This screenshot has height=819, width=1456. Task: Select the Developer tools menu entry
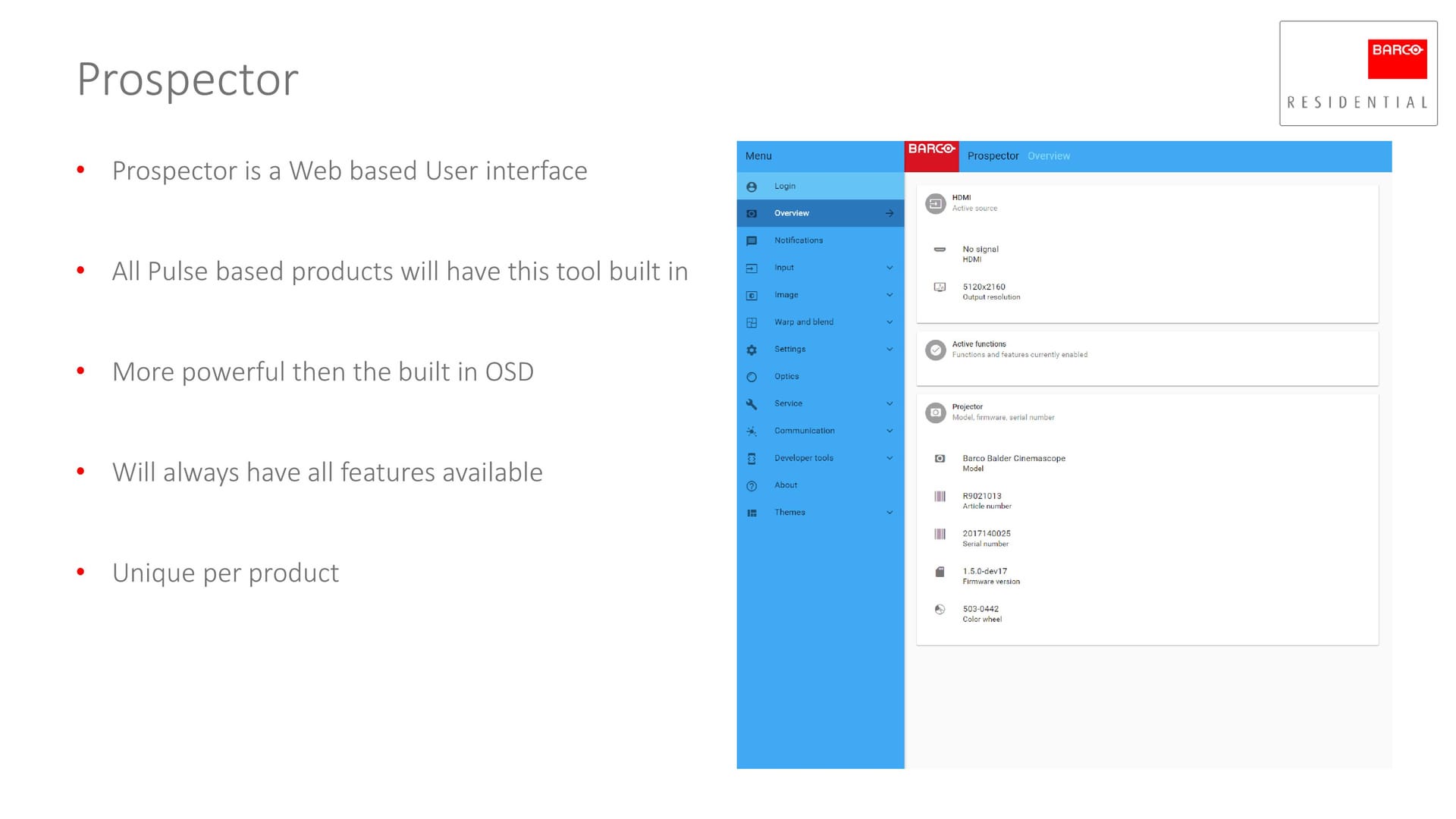coord(803,458)
